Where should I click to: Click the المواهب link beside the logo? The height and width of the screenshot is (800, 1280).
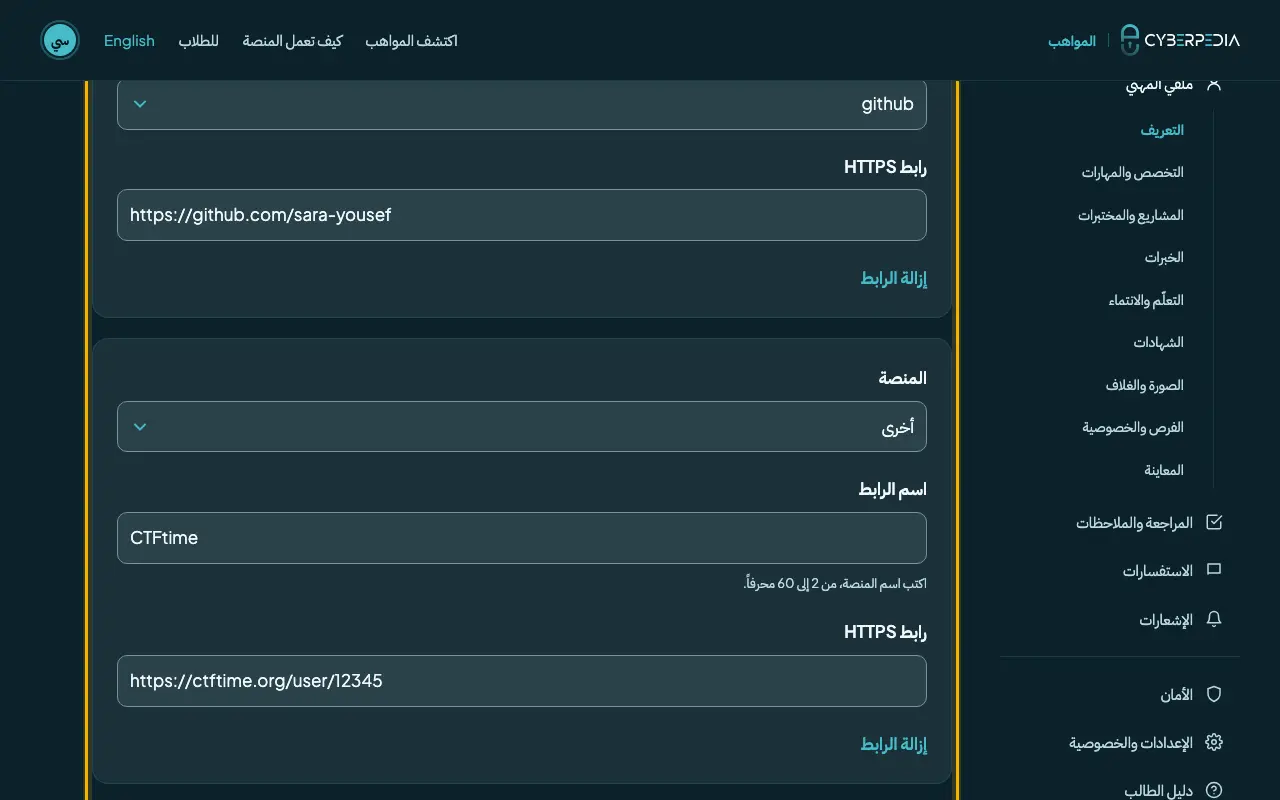[1072, 41]
